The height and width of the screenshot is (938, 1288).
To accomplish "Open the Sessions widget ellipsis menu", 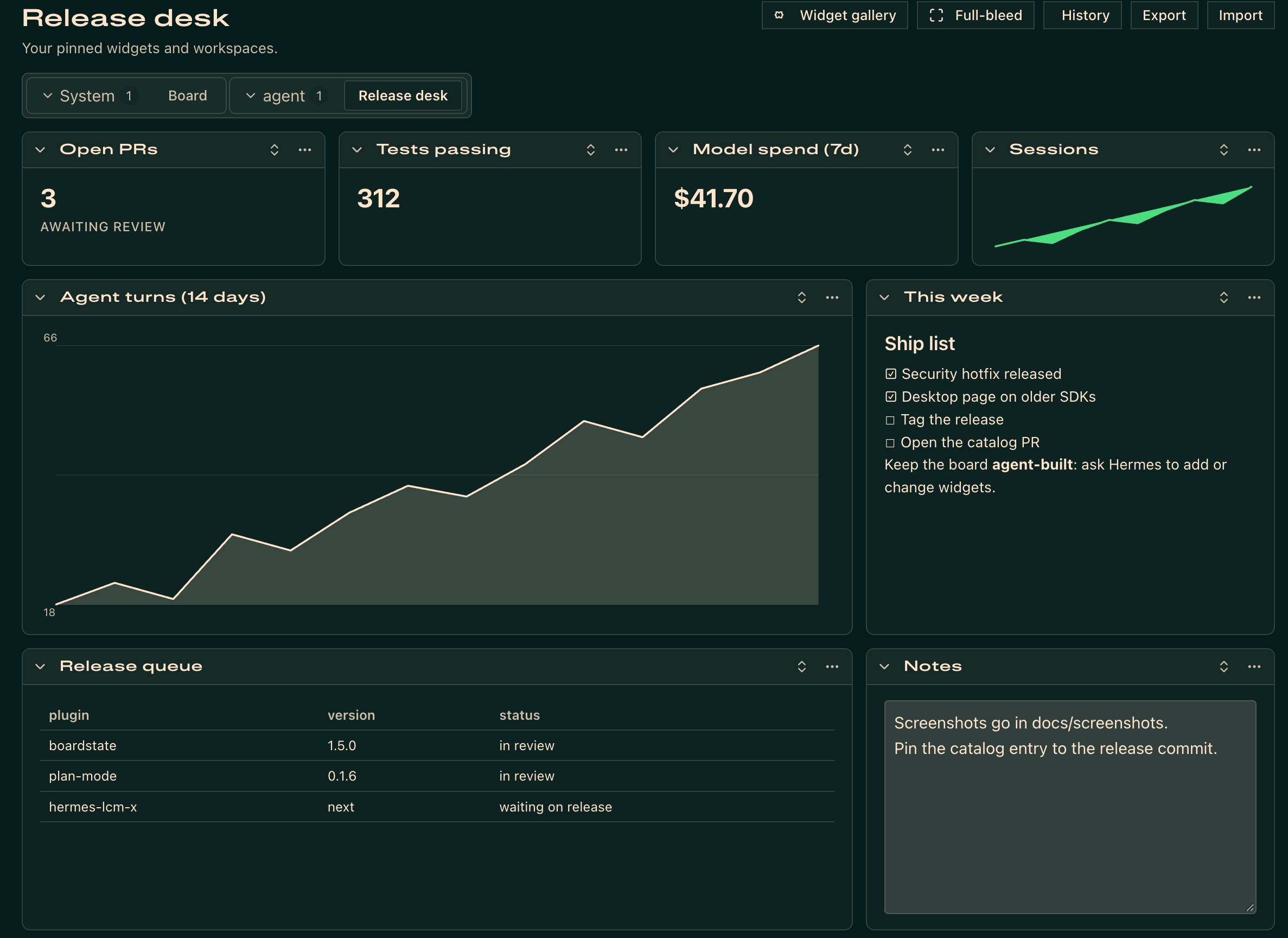I will coord(1254,150).
